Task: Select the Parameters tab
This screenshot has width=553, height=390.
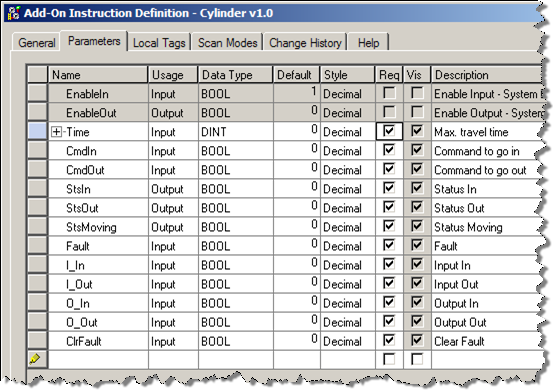Action: tap(94, 41)
